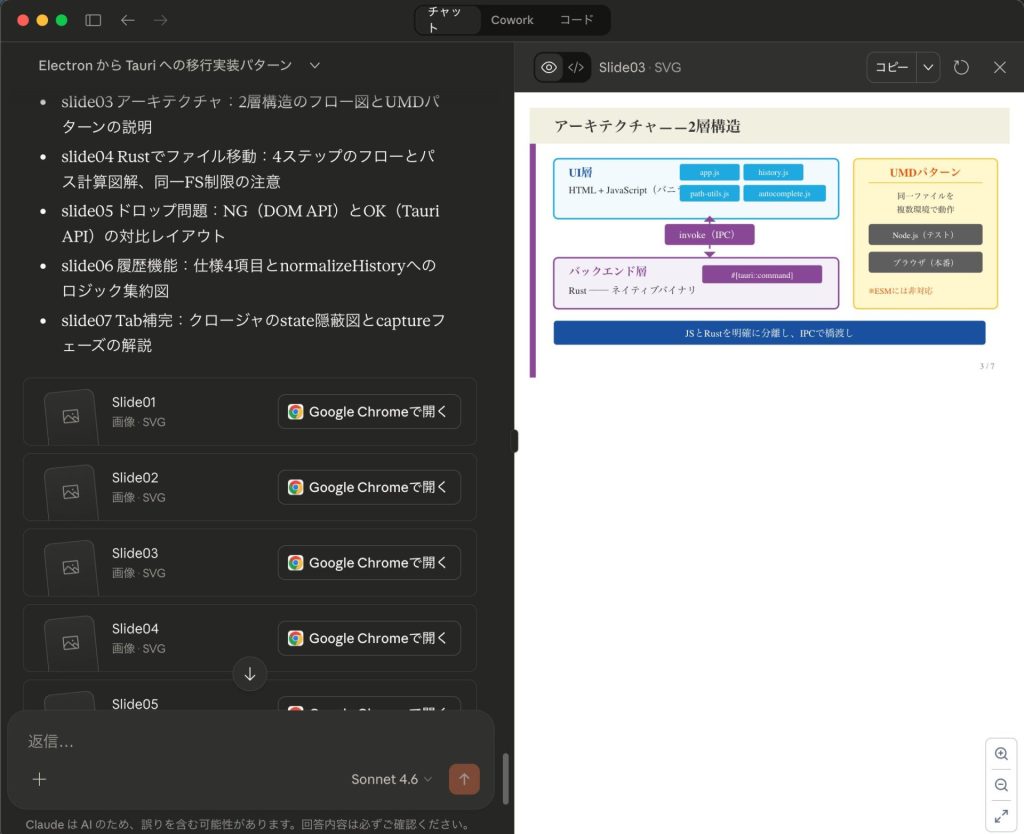Screen dimensions: 1024x834
Task: Open the dropdown arrow beside コピー
Action: (929, 67)
